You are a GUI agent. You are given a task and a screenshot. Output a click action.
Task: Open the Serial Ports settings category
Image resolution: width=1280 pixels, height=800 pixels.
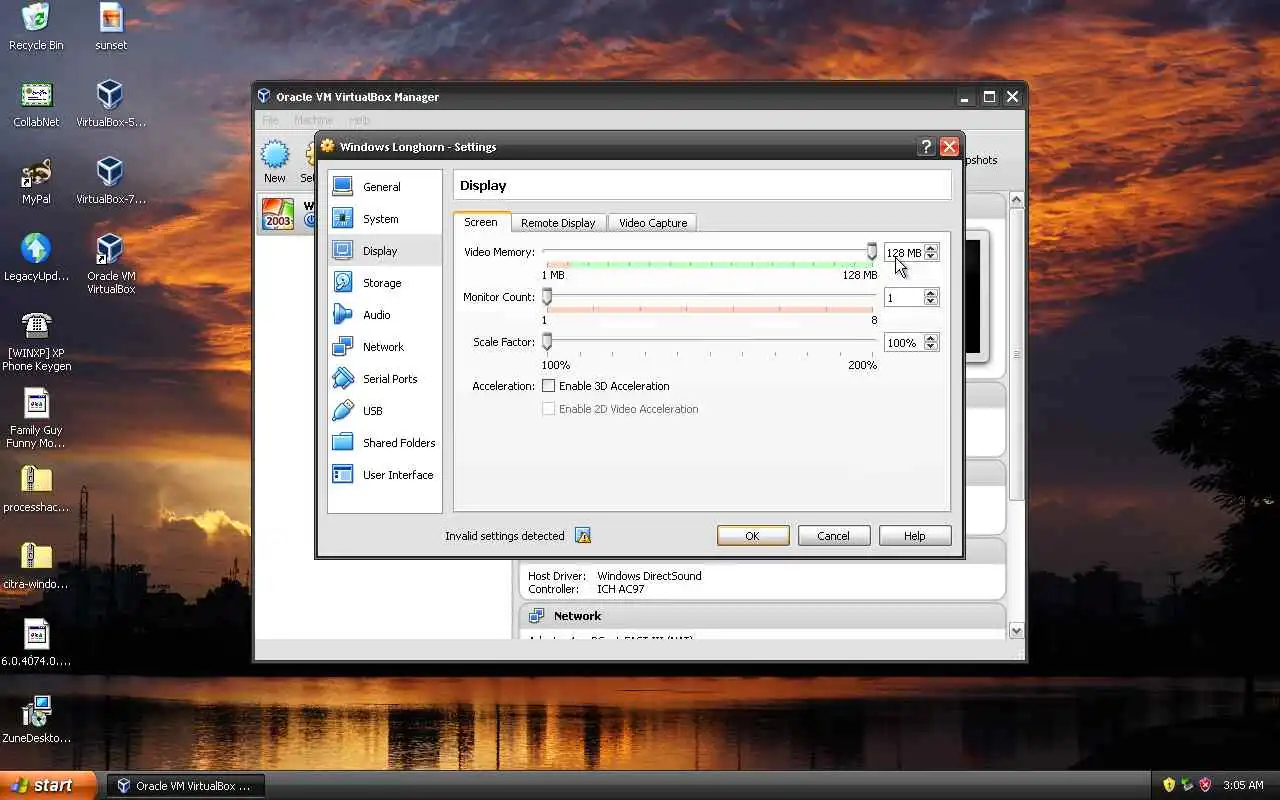click(385, 379)
